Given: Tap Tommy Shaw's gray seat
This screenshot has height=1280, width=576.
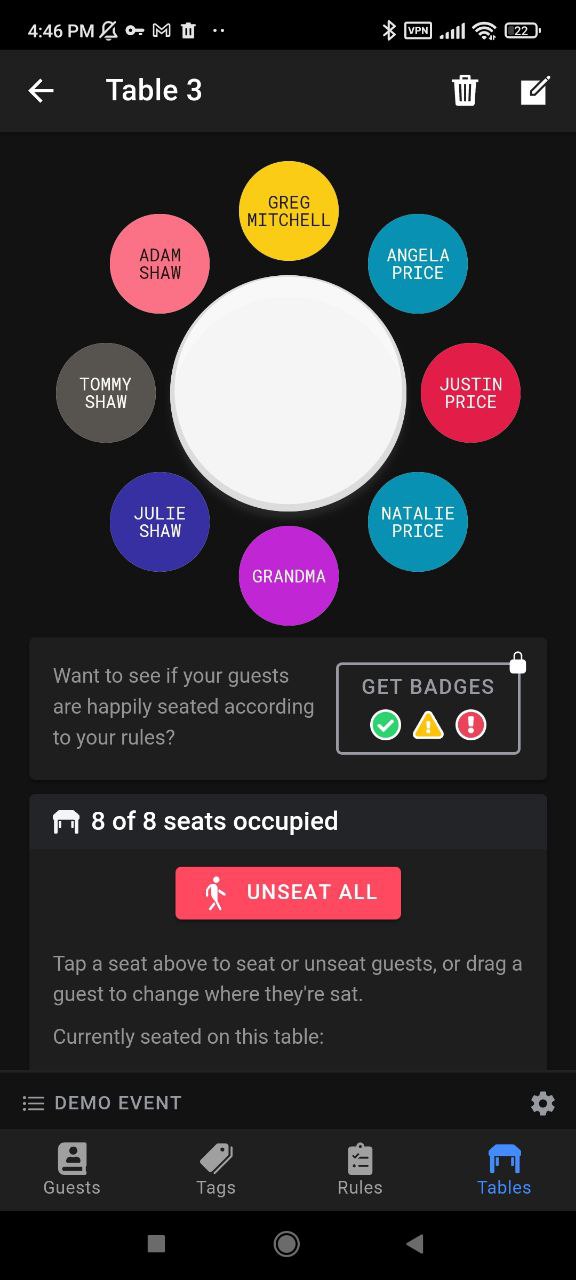Looking at the screenshot, I should 106,393.
